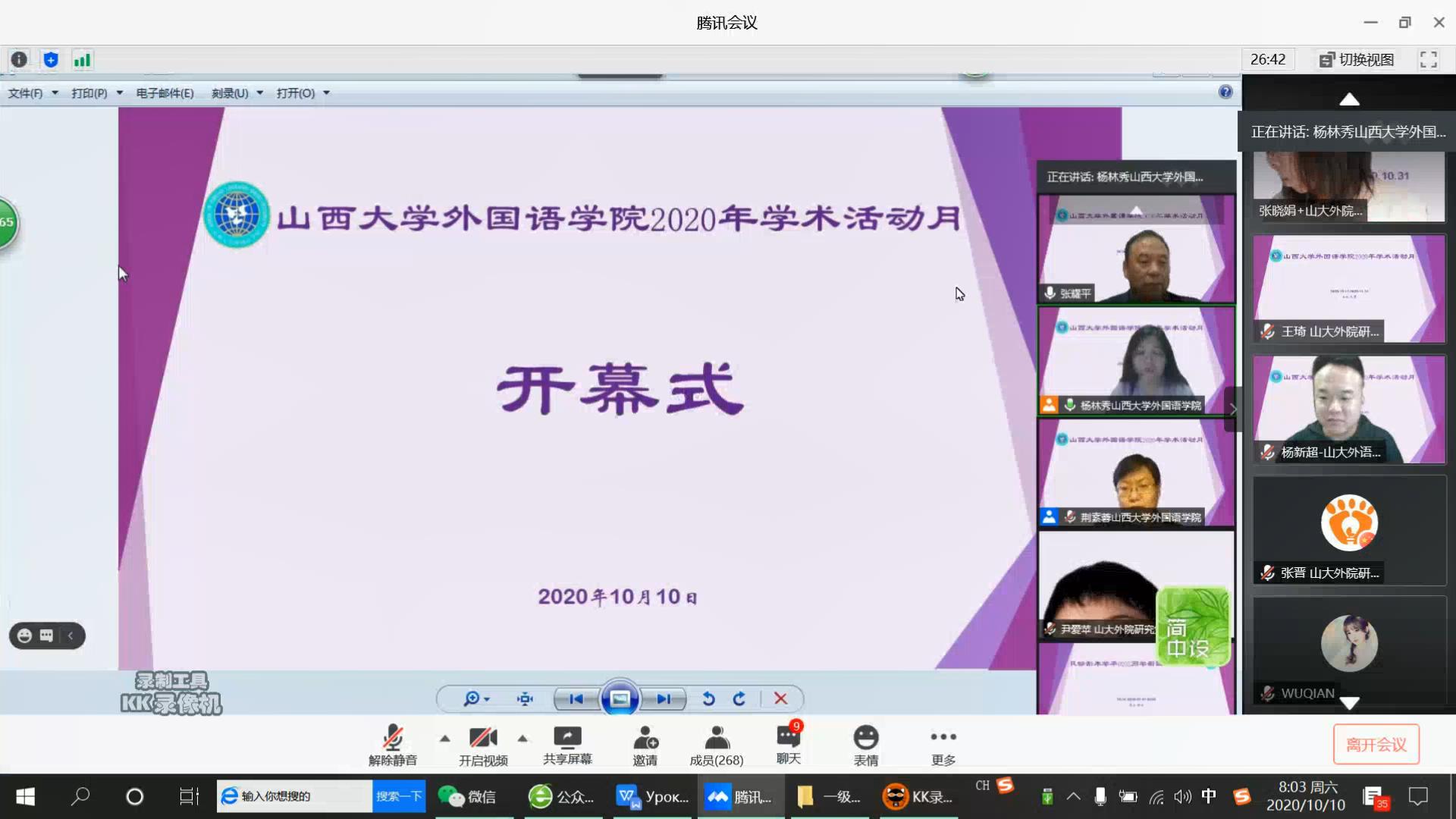Open the members (268) list
Screen dimensions: 1456x819
tap(716, 745)
